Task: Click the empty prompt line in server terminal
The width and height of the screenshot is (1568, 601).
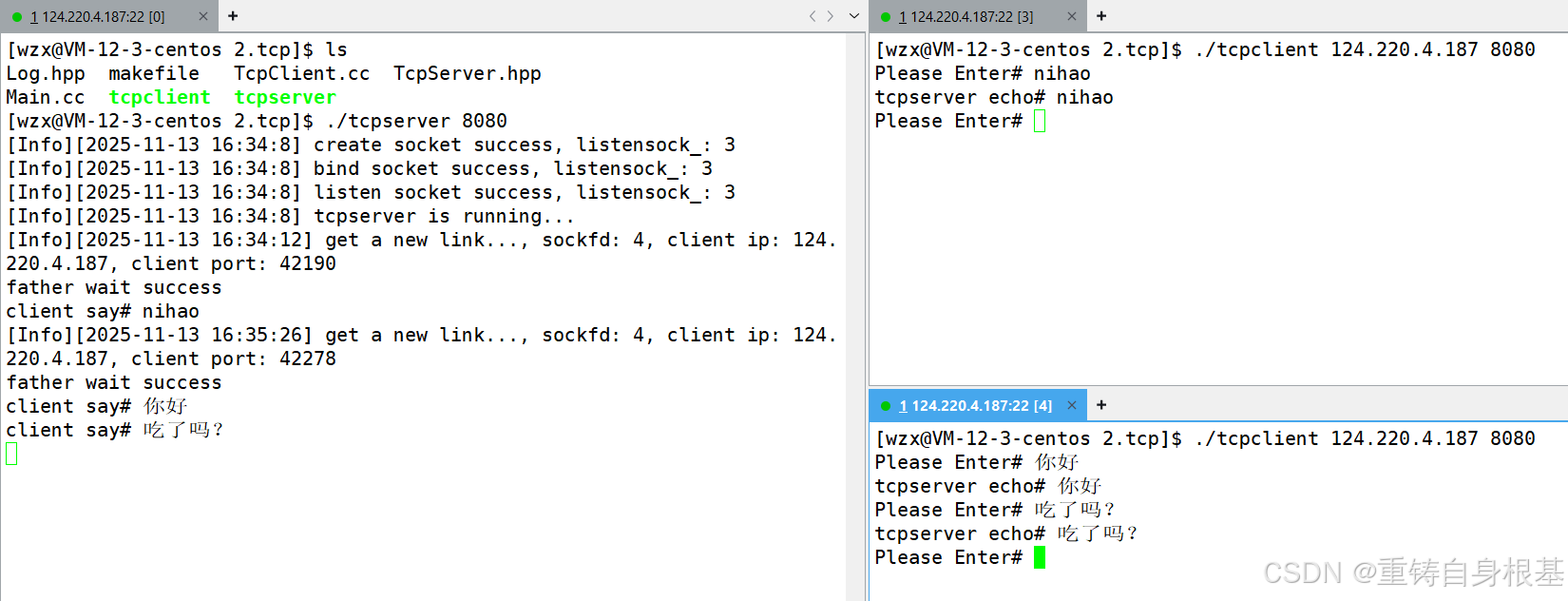Action: tap(11, 454)
